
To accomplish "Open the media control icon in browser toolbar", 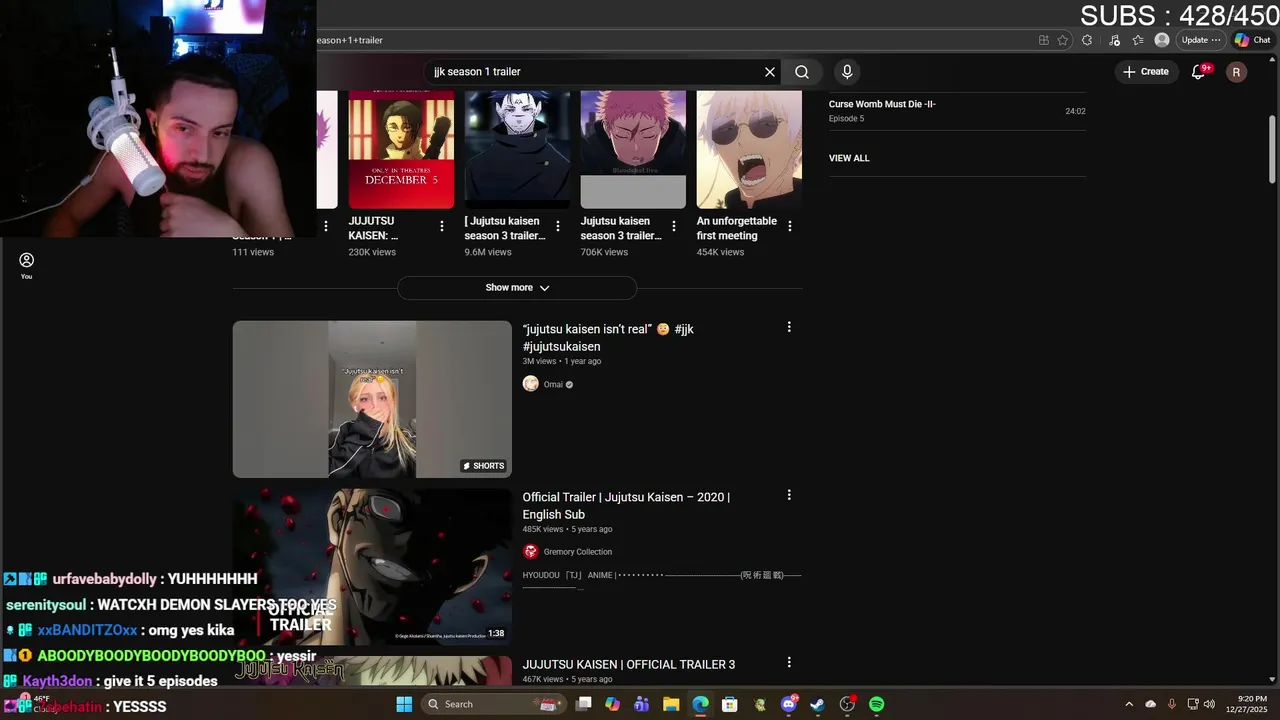I will tap(1114, 40).
